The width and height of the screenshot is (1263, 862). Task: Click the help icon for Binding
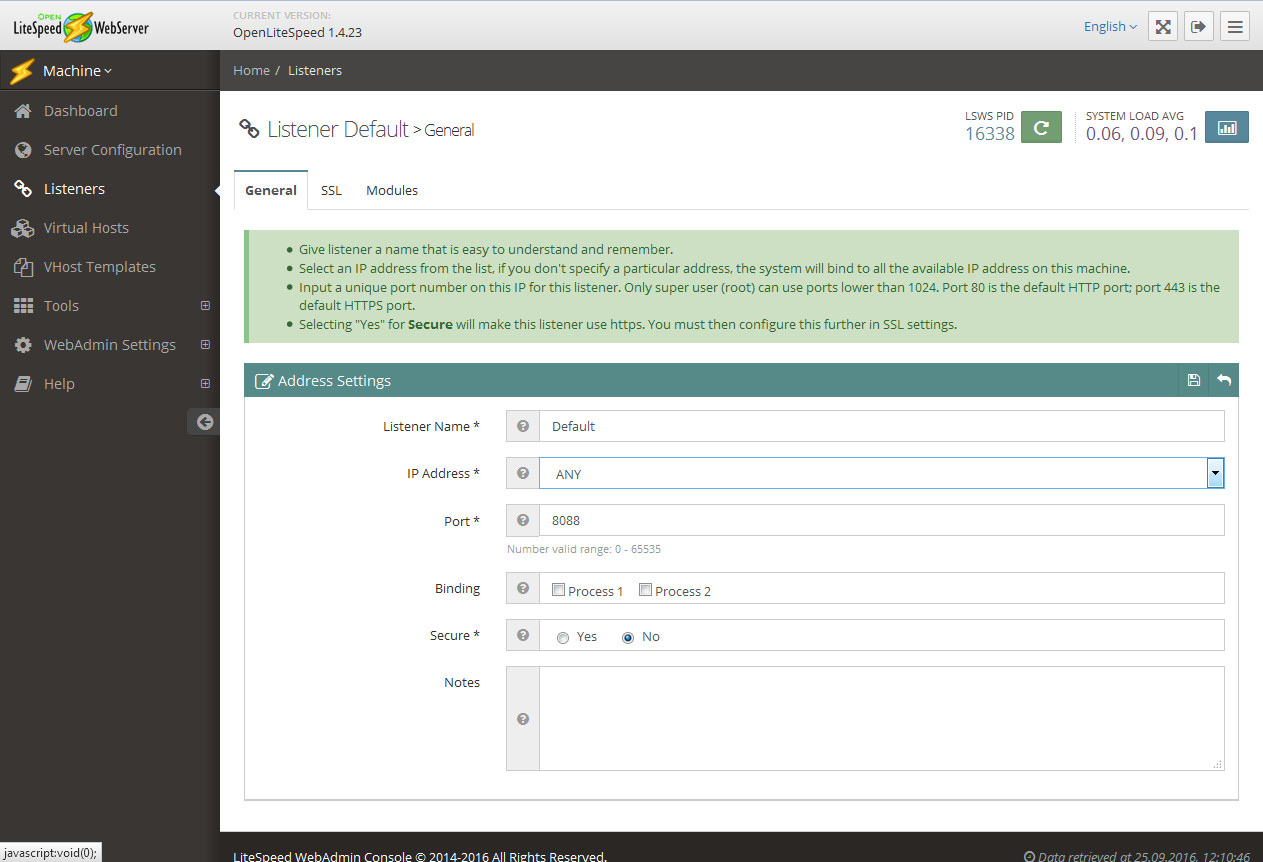click(523, 588)
